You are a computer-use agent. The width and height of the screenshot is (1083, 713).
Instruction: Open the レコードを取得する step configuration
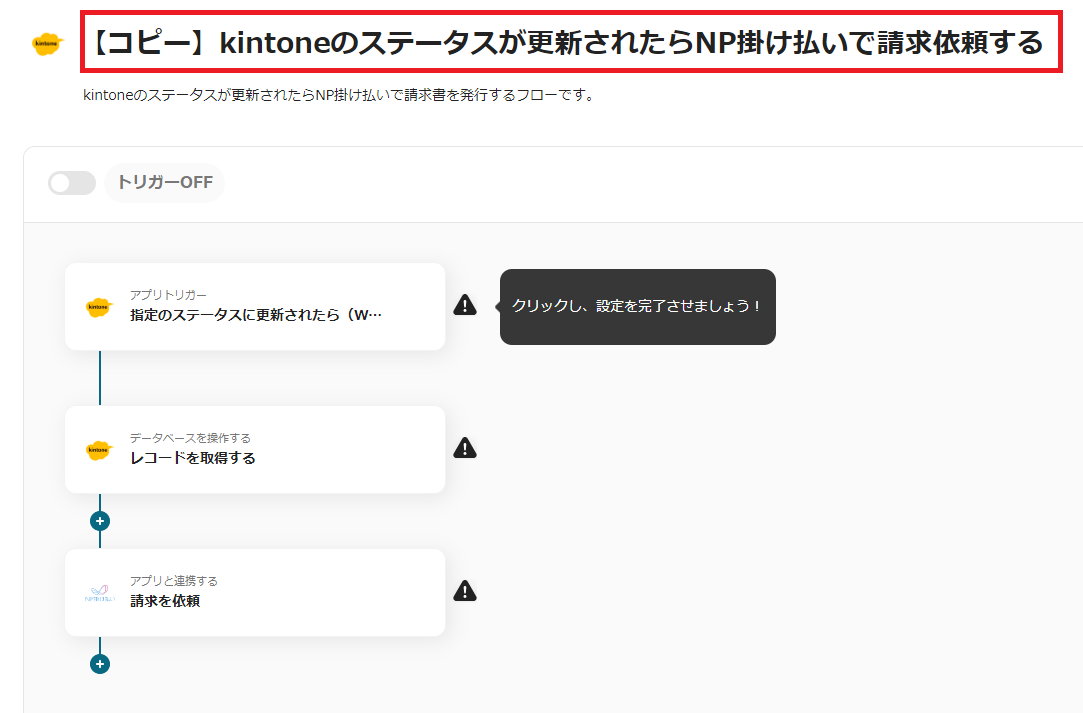pos(255,450)
